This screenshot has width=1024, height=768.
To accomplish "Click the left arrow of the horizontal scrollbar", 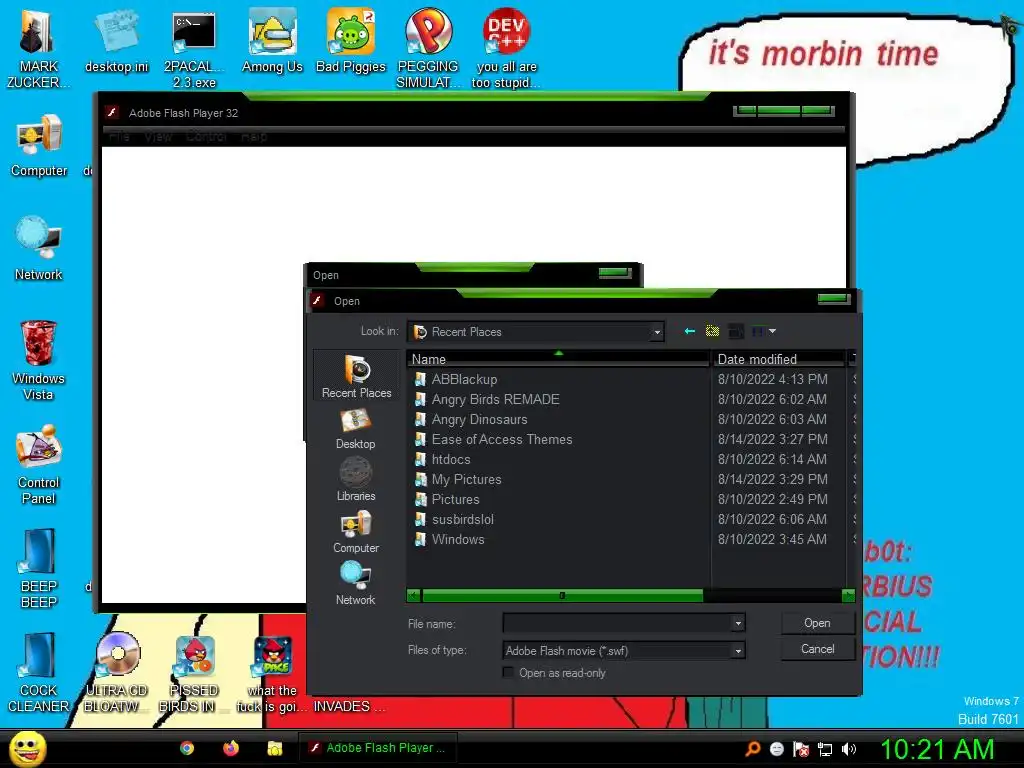I will tap(413, 595).
